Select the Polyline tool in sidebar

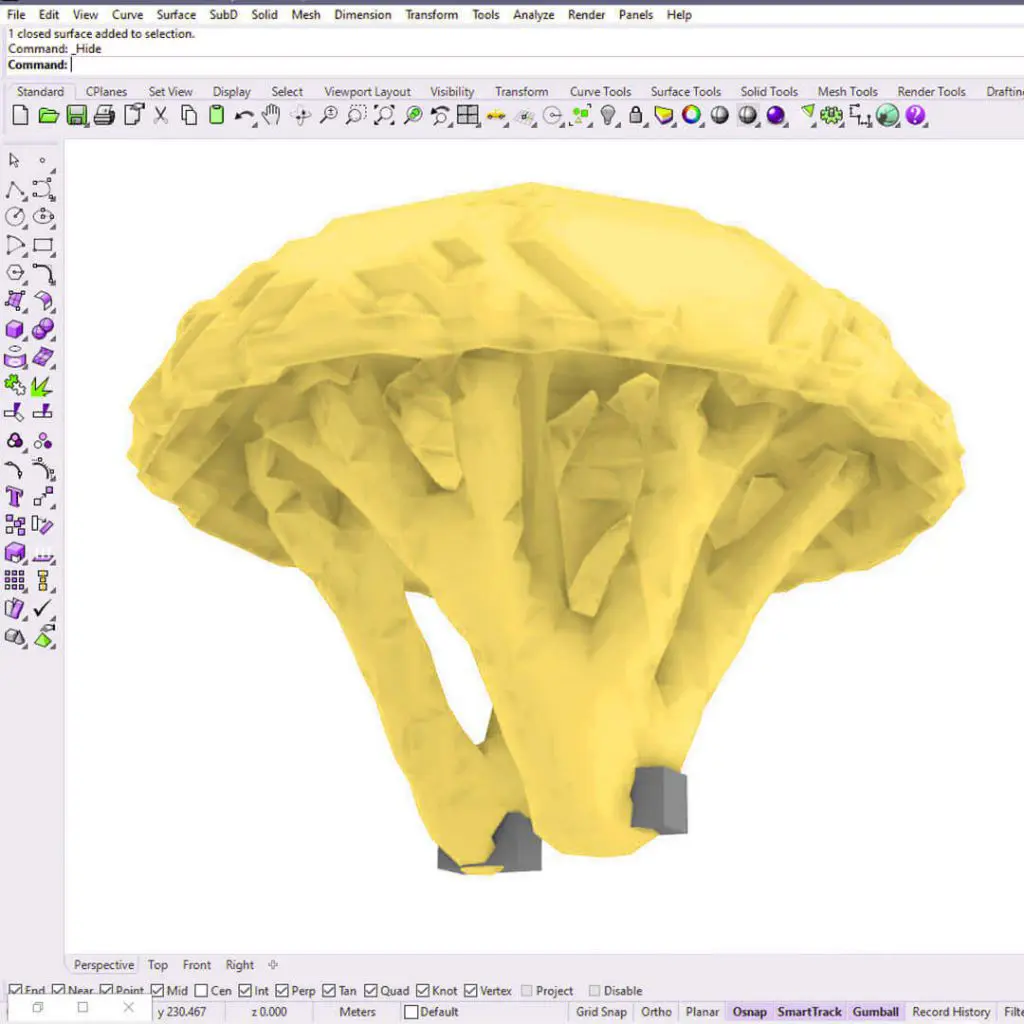[x=15, y=190]
